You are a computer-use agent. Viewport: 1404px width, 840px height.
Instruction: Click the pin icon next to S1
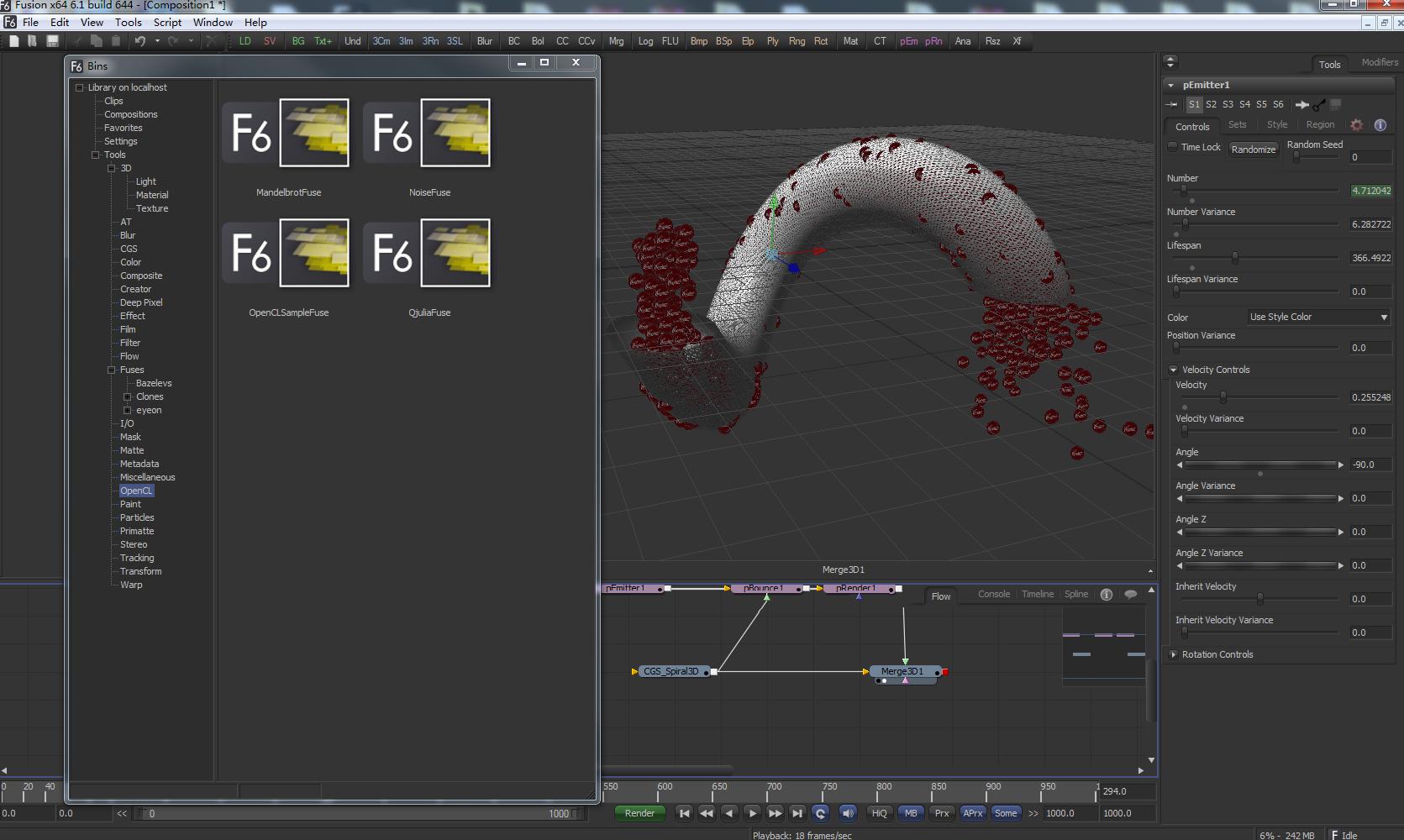pyautogui.click(x=1172, y=105)
